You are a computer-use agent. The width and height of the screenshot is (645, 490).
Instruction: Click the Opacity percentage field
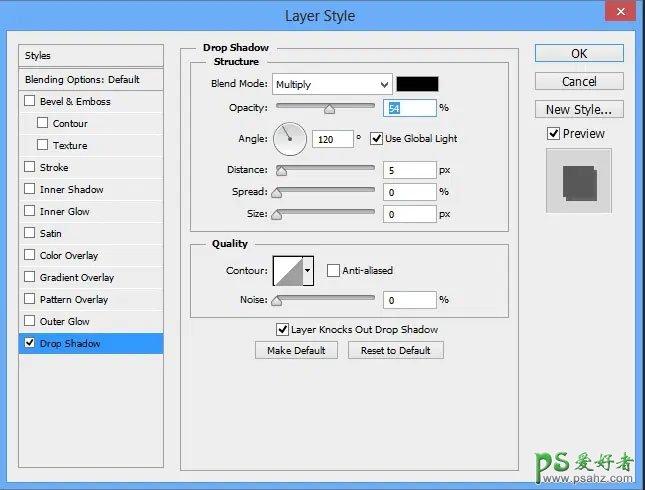[409, 108]
